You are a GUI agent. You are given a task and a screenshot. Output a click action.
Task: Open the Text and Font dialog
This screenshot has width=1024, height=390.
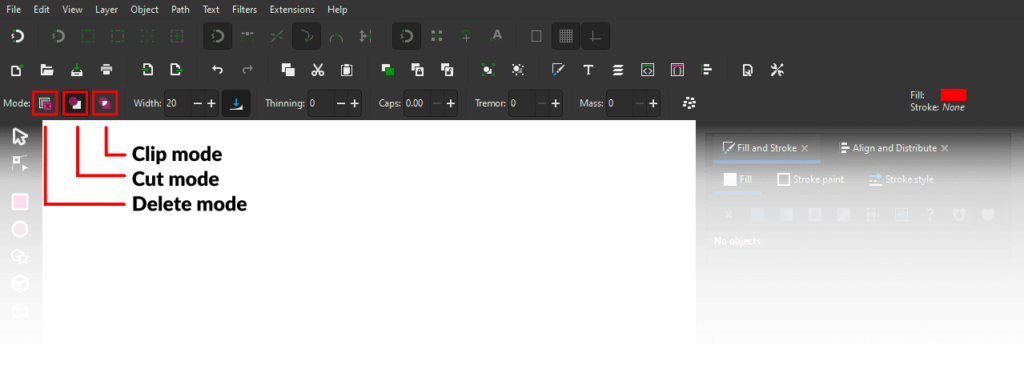pos(588,70)
